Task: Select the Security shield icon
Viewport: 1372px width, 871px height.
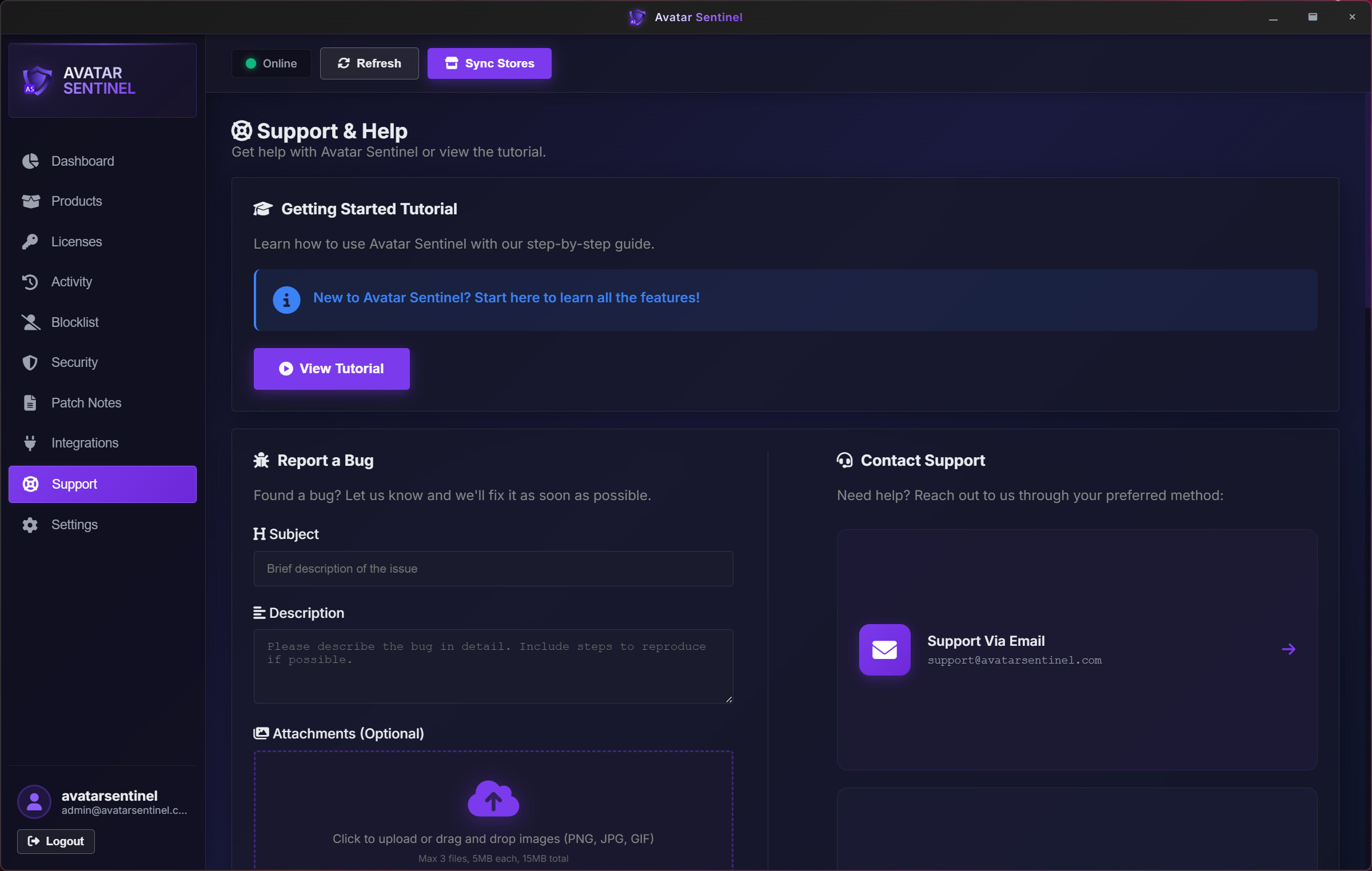Action: click(30, 362)
